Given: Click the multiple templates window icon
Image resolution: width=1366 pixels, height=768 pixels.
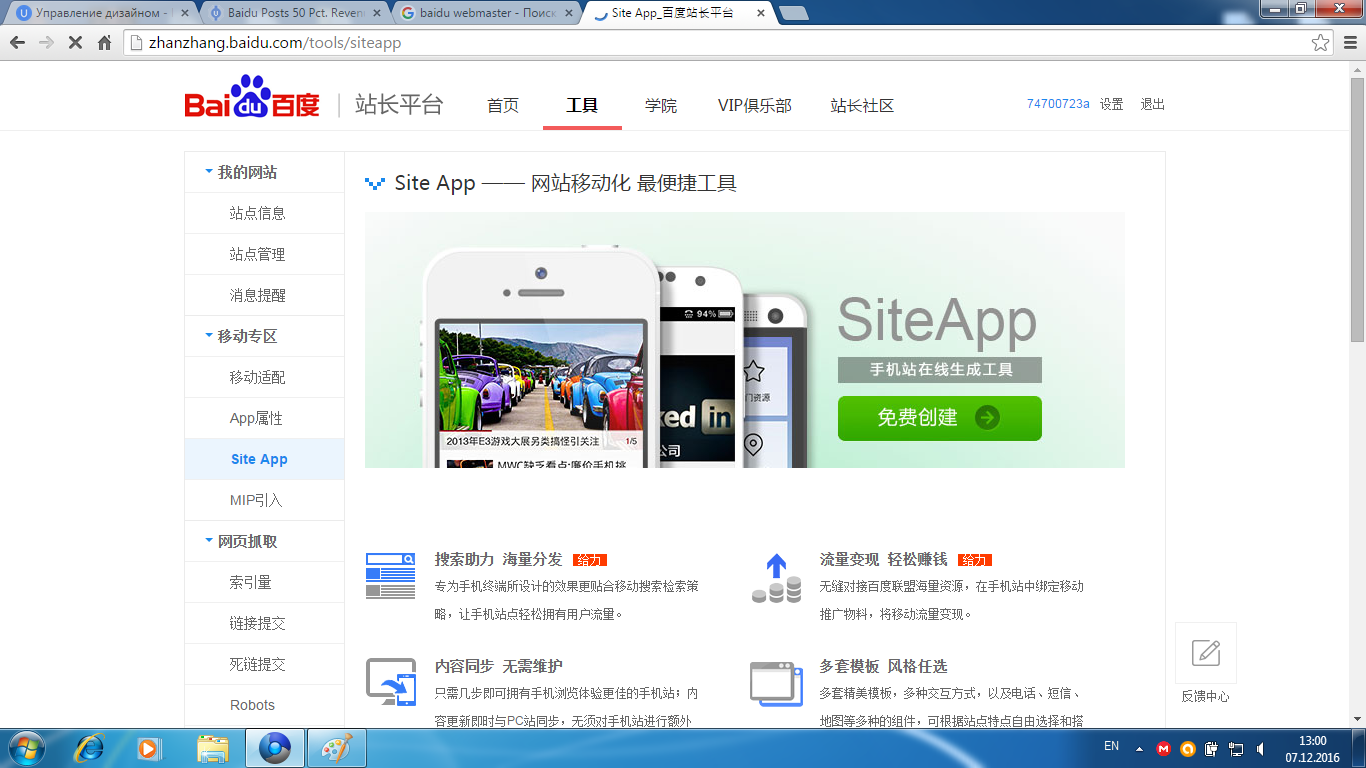Looking at the screenshot, I should 776,683.
